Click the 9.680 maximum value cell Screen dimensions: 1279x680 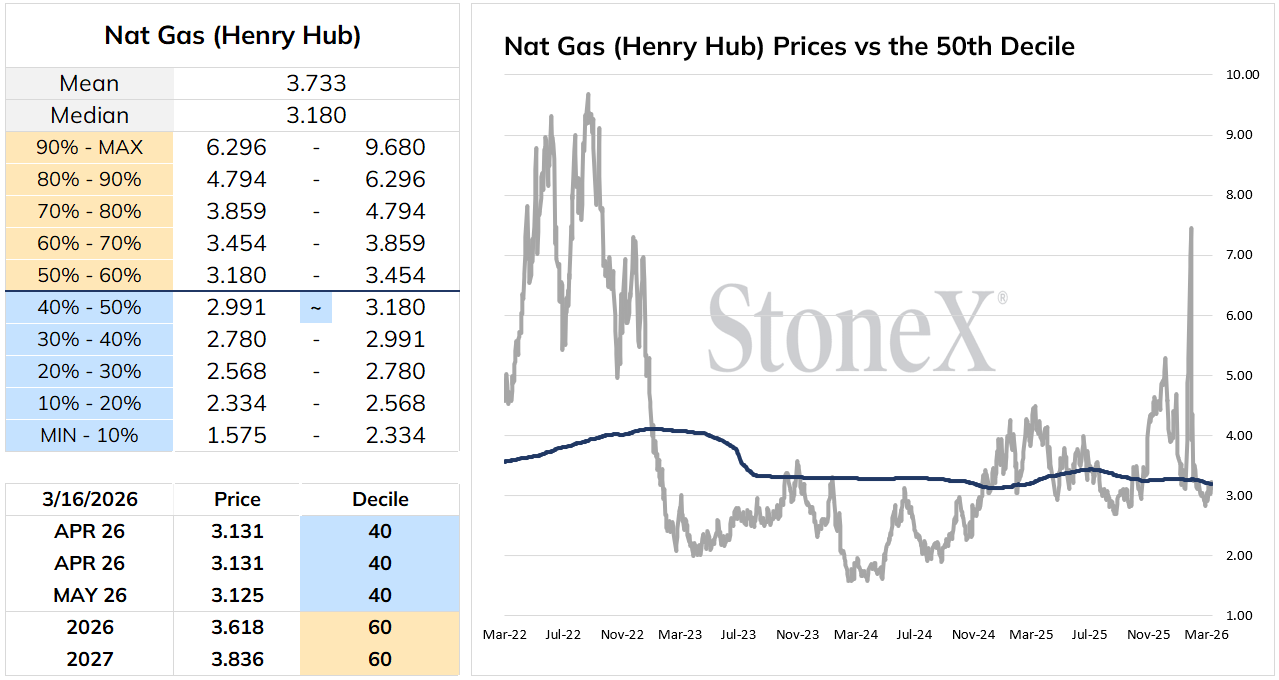pos(395,148)
